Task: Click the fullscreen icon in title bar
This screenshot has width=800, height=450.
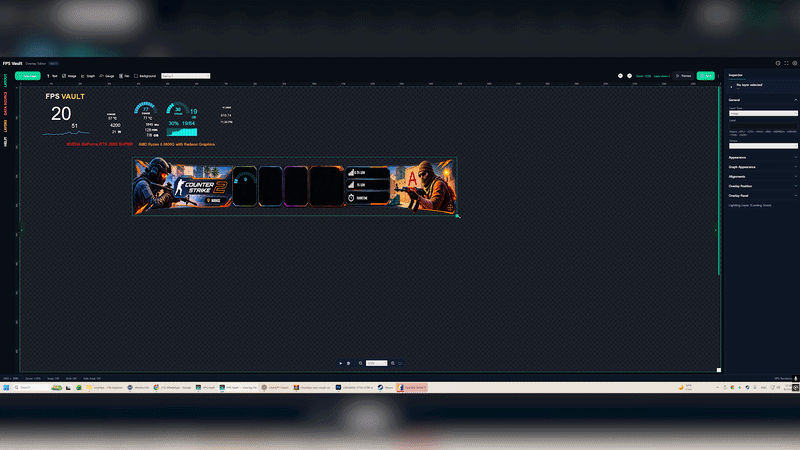Action: (x=786, y=63)
